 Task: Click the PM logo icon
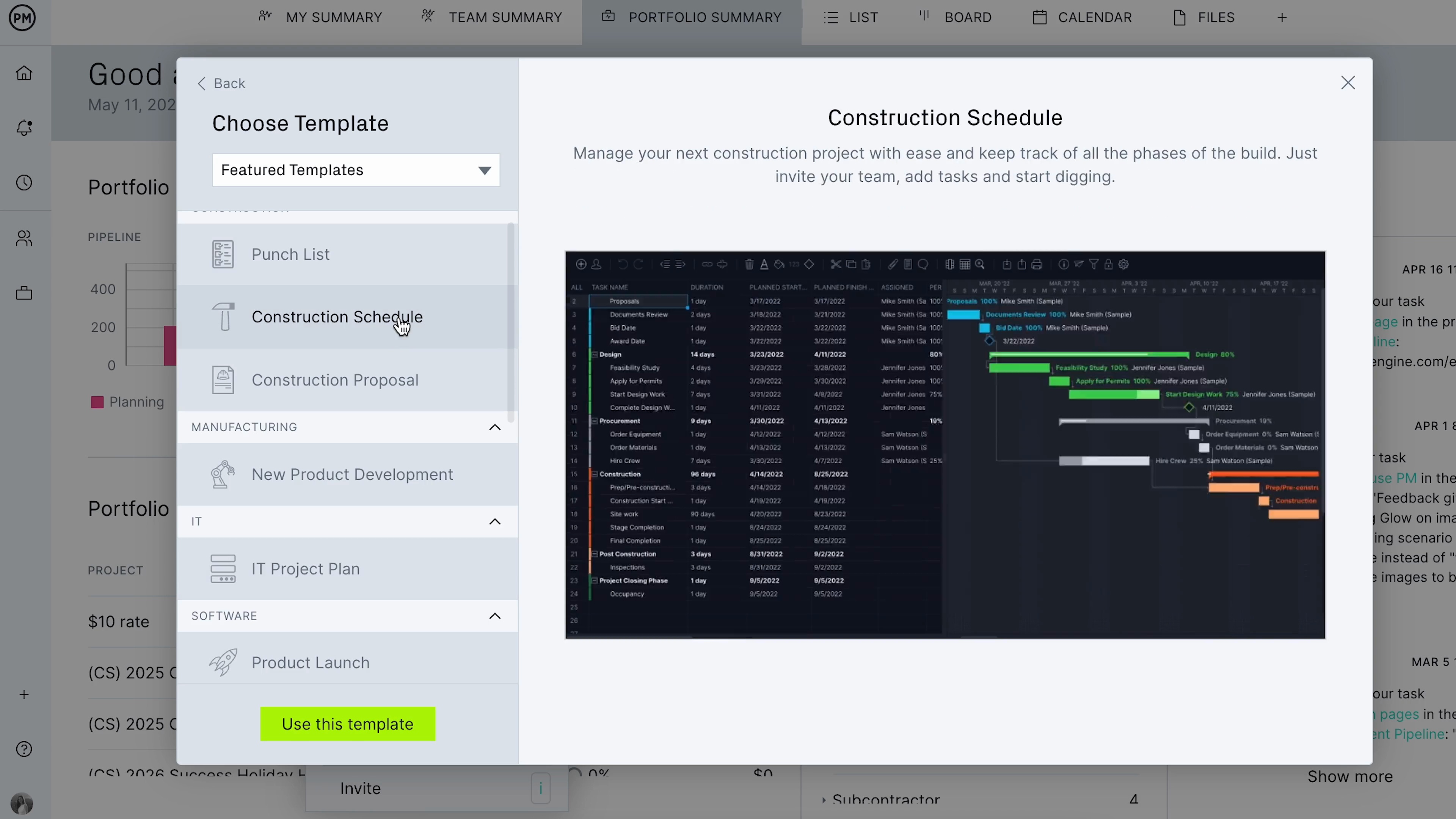tap(23, 18)
